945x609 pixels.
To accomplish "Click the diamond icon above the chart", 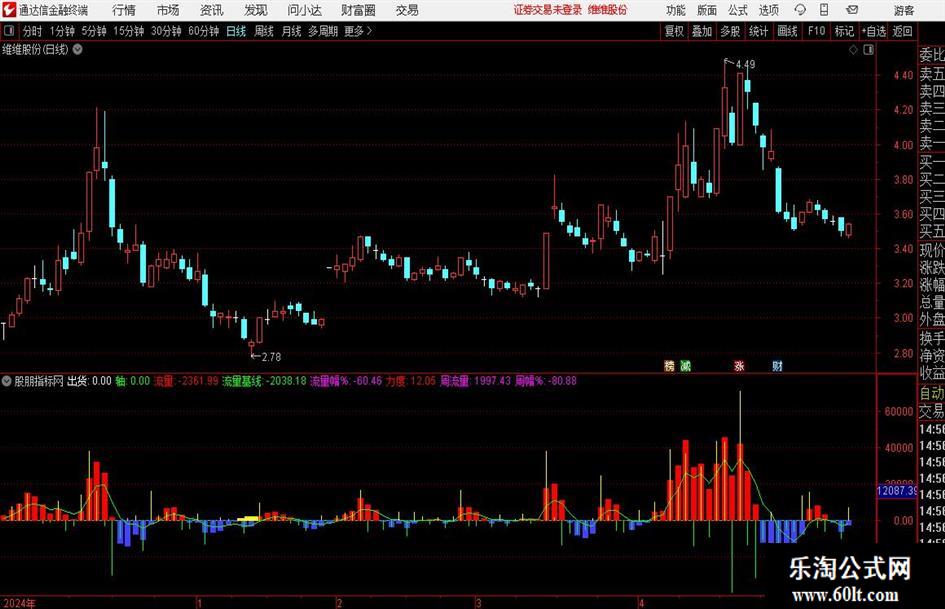I will [853, 50].
